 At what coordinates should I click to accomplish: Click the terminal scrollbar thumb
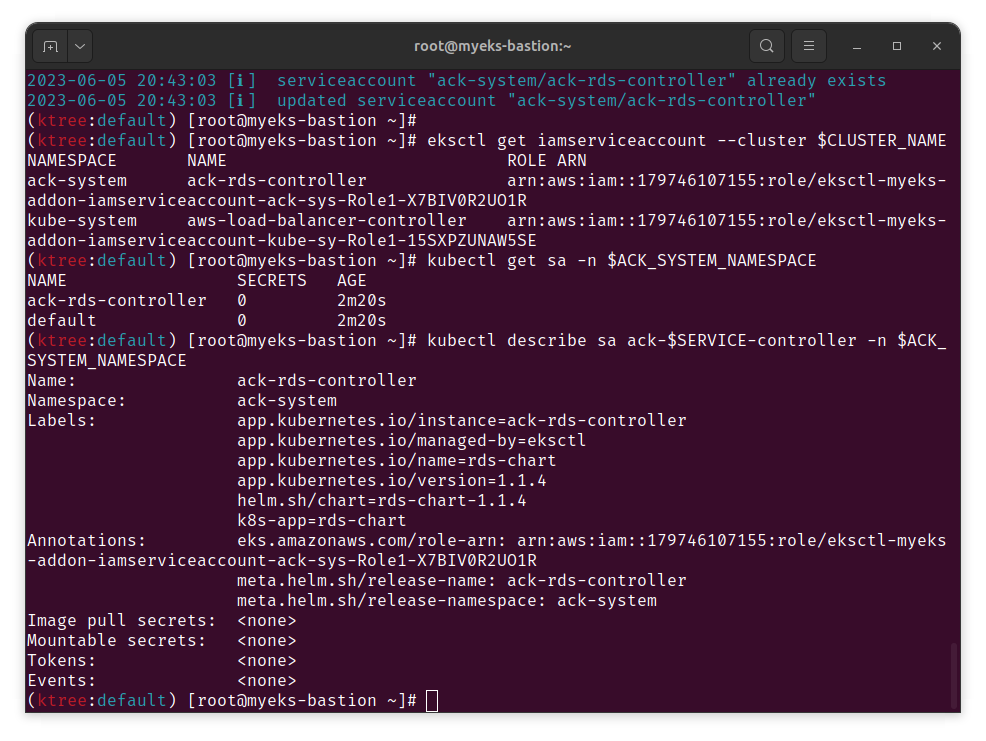pos(954,676)
